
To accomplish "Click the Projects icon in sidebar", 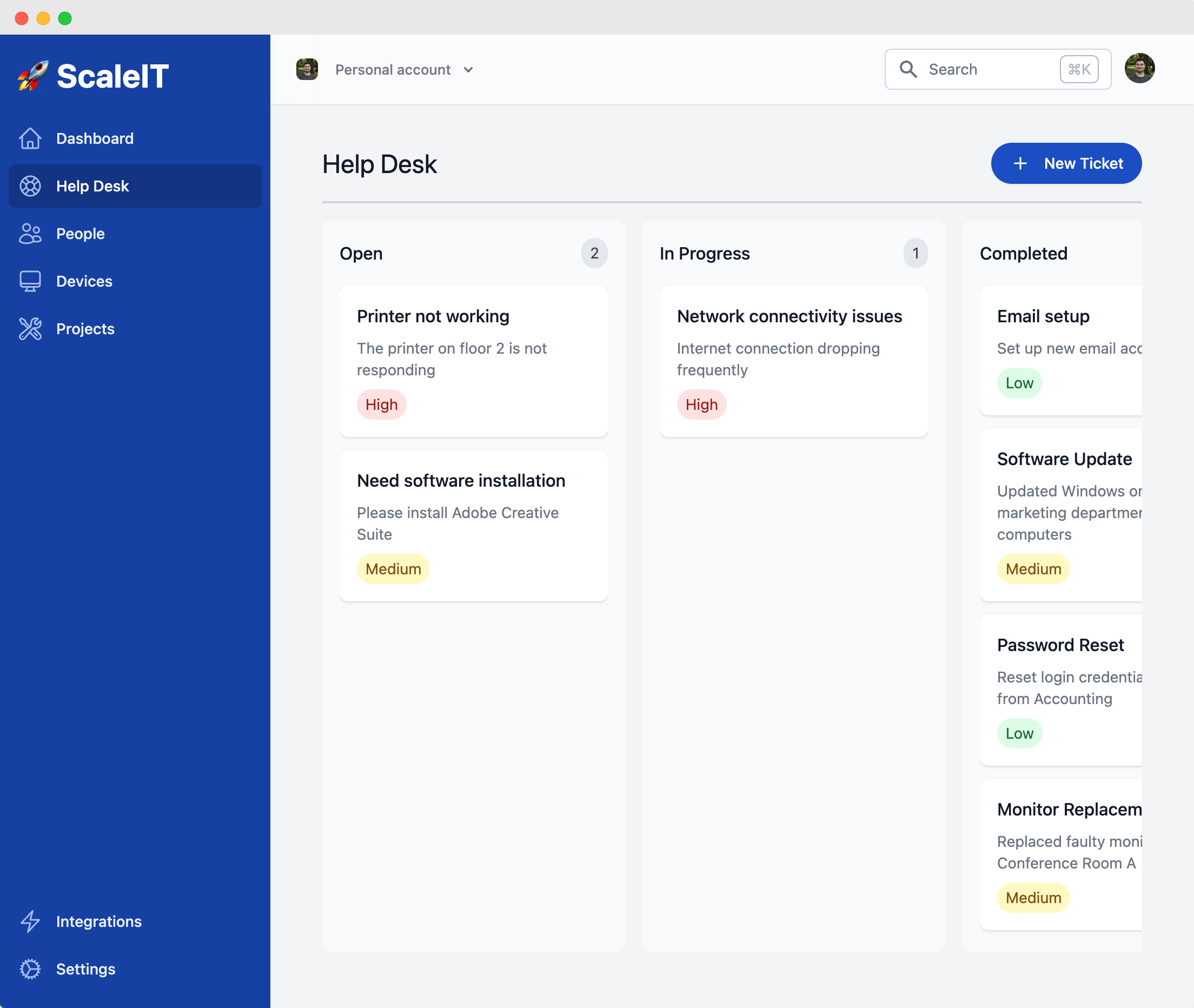I will pyautogui.click(x=28, y=328).
